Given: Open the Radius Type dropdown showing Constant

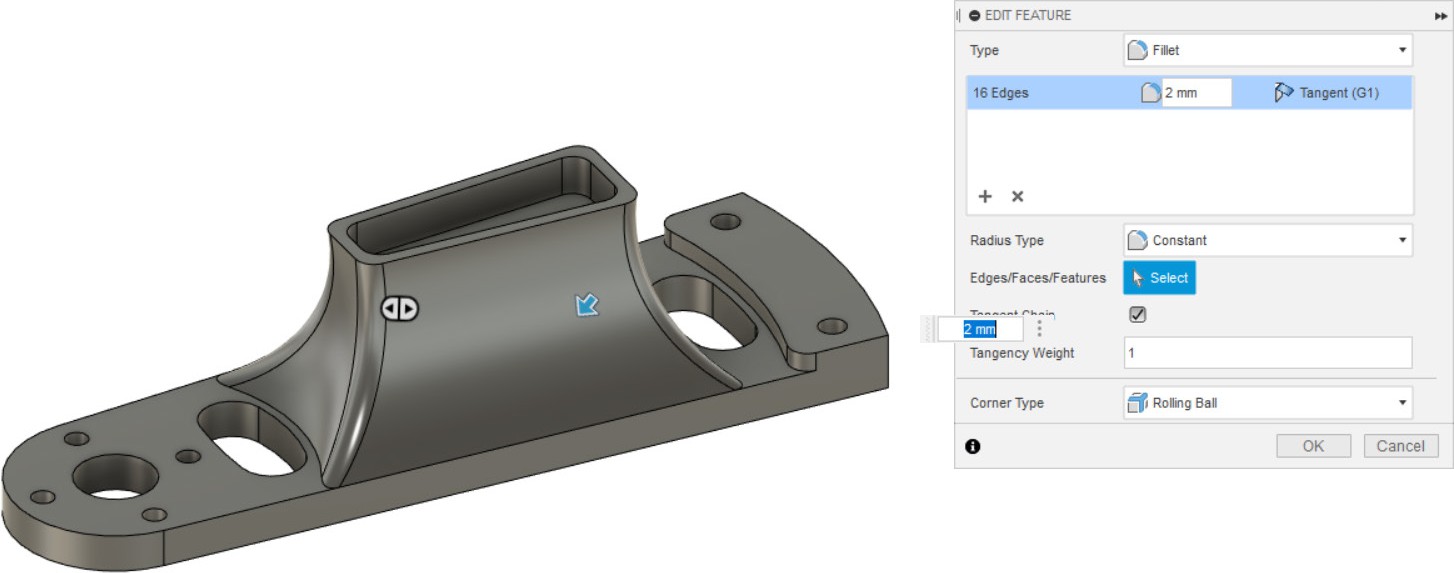Looking at the screenshot, I should pos(1267,240).
